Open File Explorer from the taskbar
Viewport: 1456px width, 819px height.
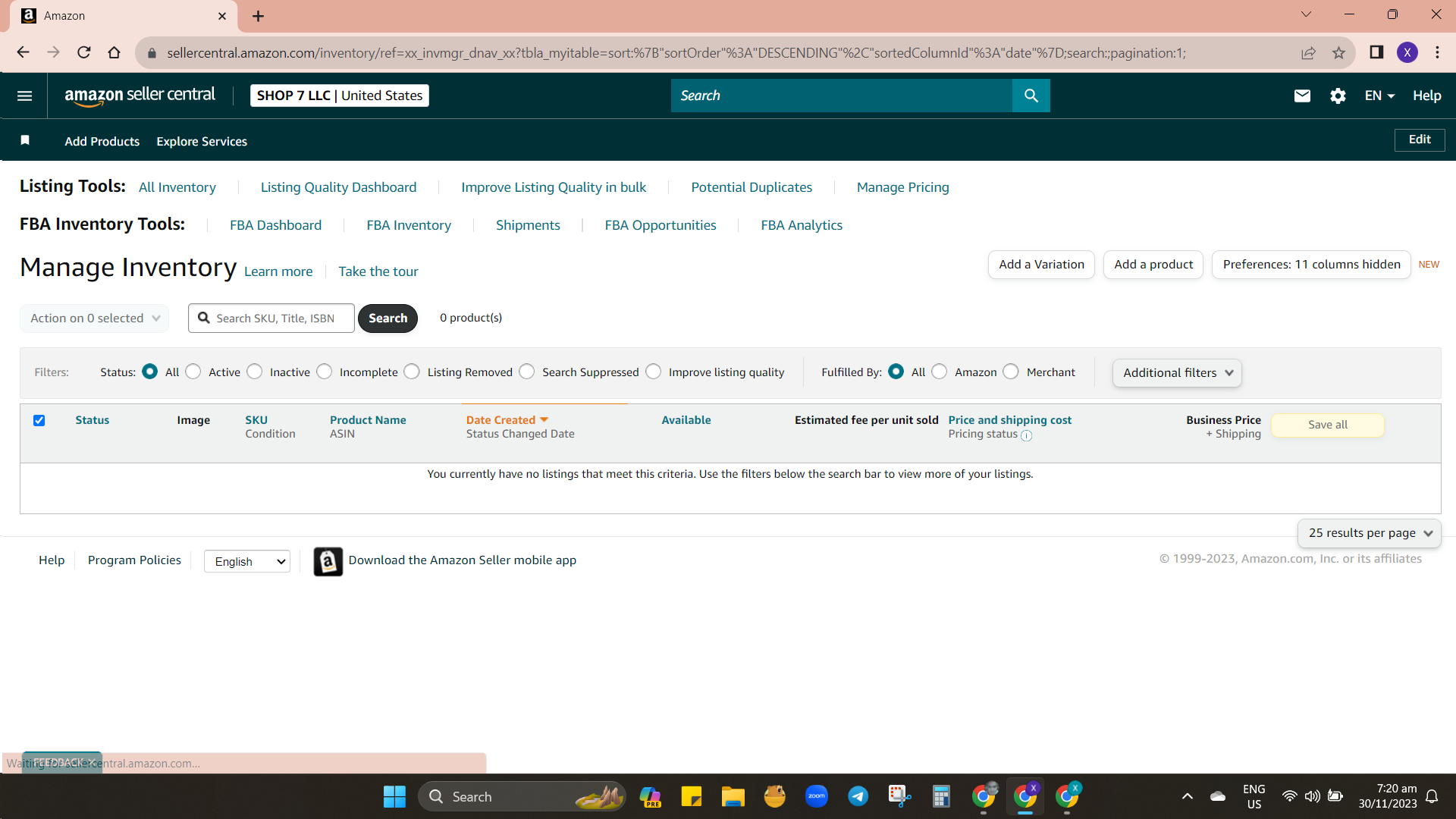pos(733,796)
